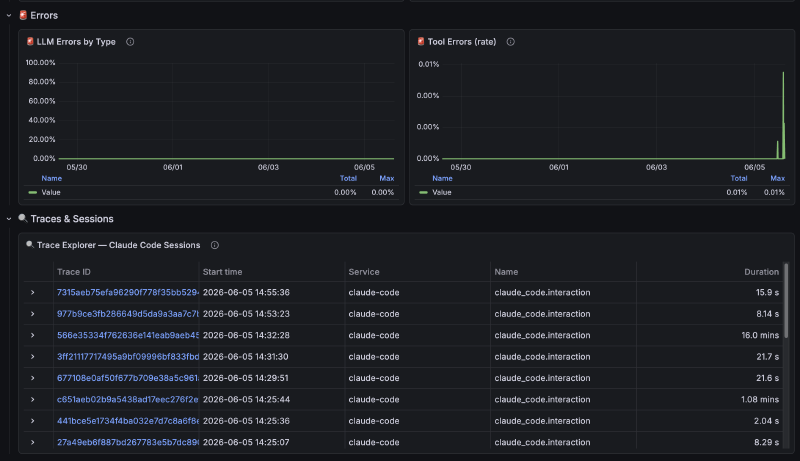
Task: Click the Tool Errors (rate) panel title
Action: [462, 42]
